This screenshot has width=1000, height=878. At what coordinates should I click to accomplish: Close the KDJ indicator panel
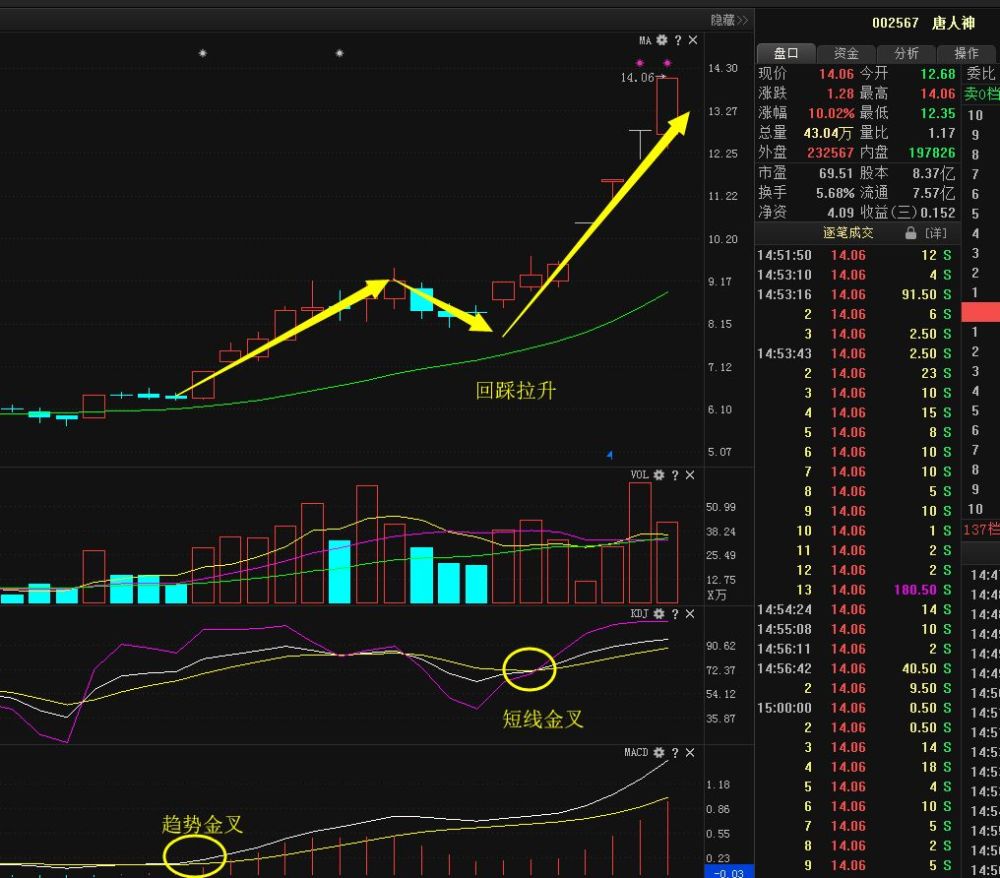pos(690,614)
